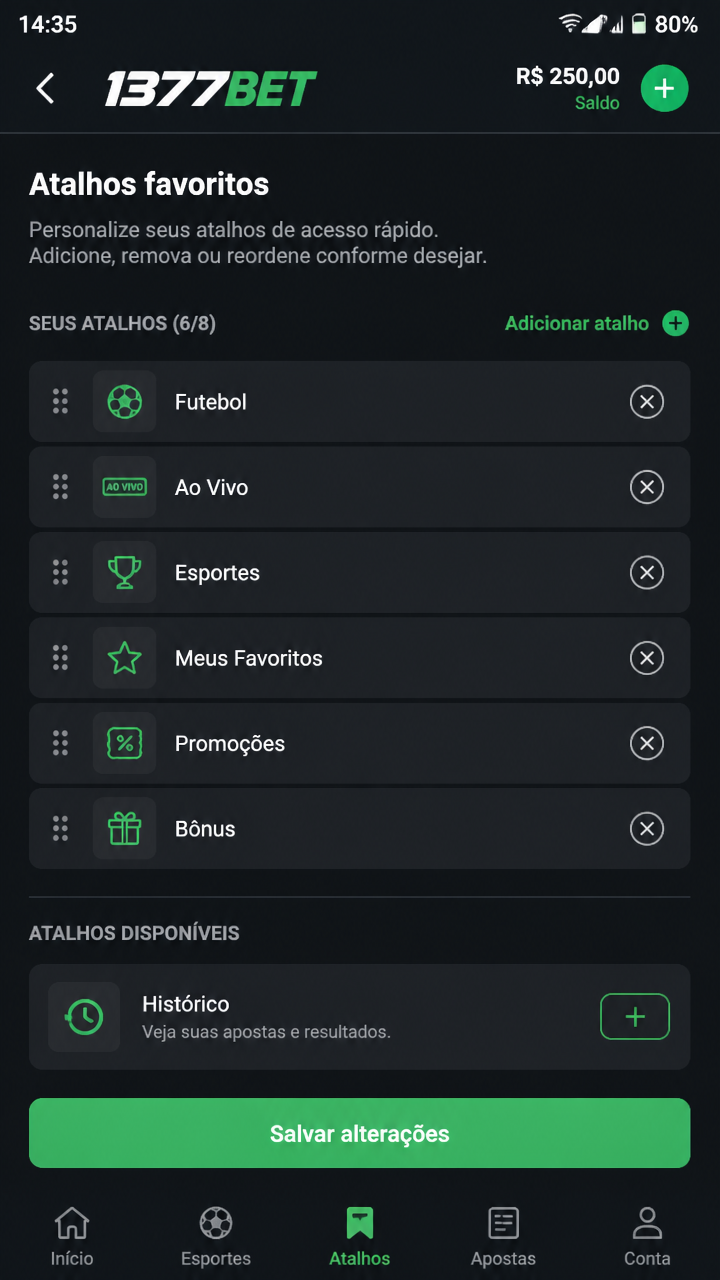
Task: Click the Histórico clock icon
Action: [84, 1017]
